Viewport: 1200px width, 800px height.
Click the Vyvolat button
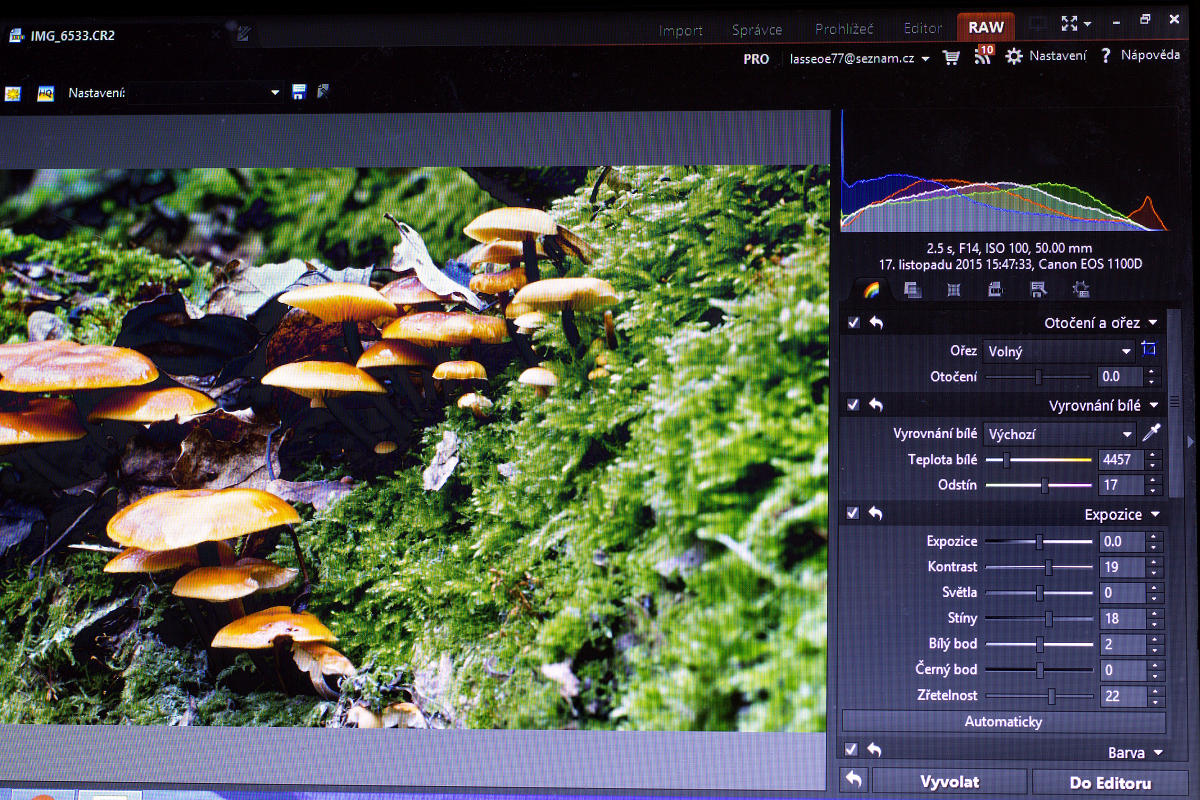[x=948, y=782]
